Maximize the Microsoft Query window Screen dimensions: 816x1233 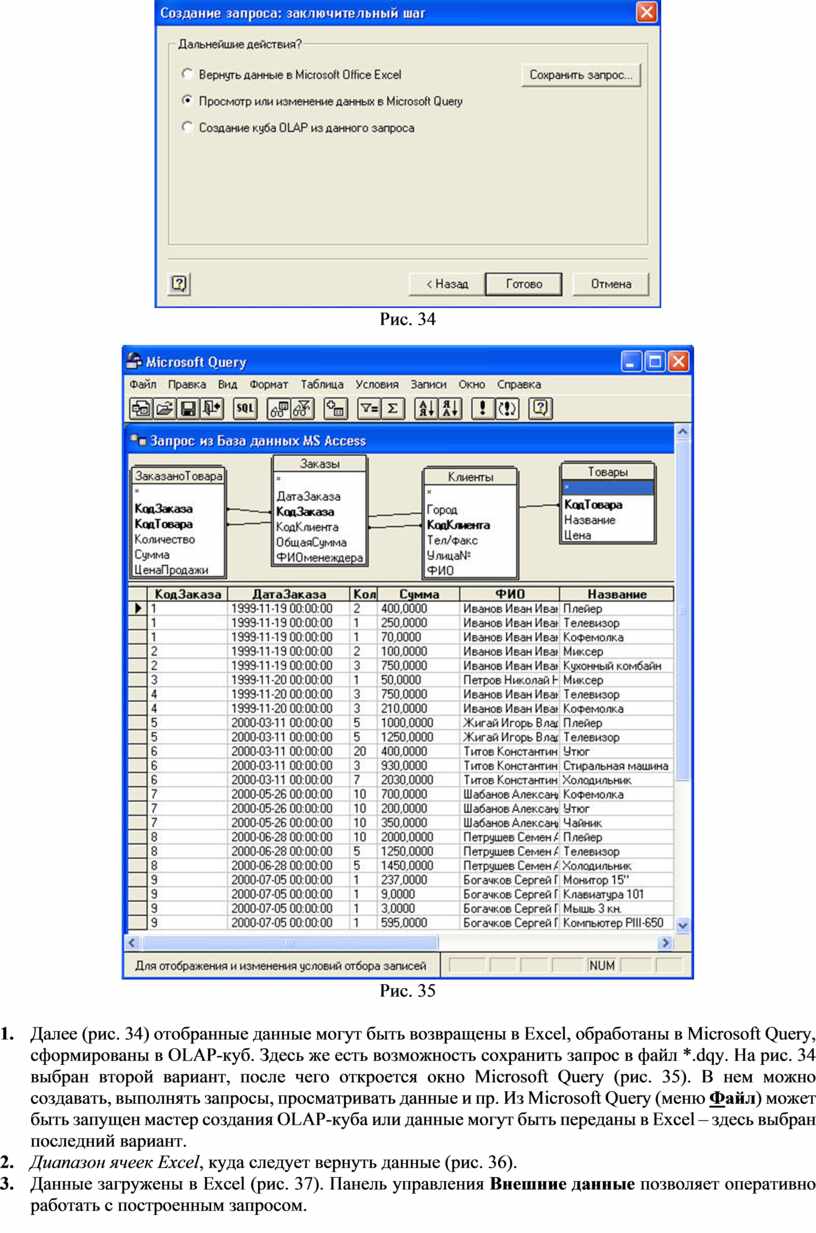click(x=655, y=362)
